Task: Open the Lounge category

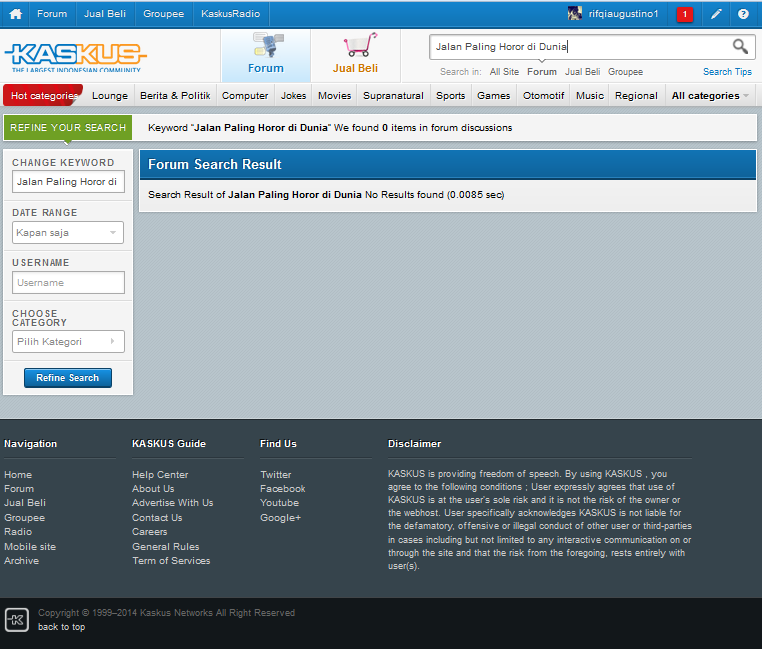Action: tap(110, 96)
